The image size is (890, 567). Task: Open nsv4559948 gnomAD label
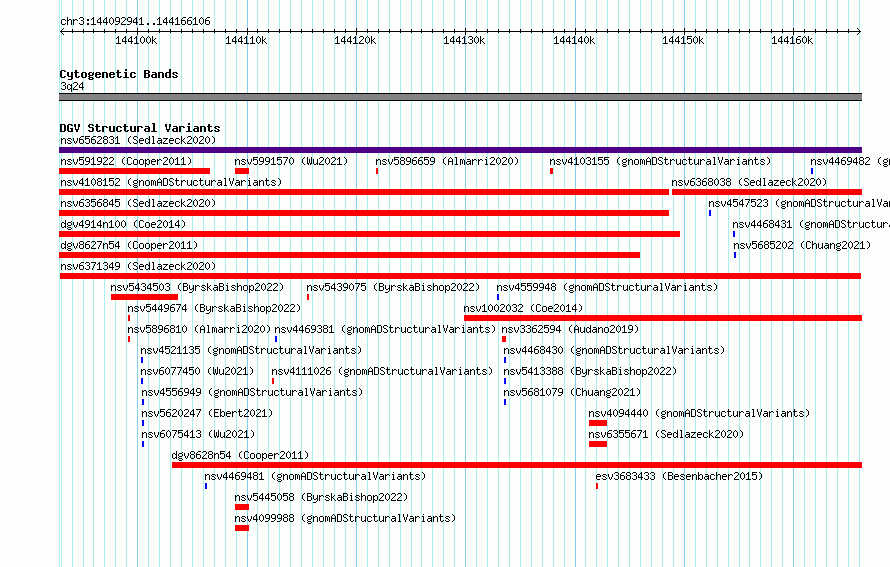coord(607,287)
